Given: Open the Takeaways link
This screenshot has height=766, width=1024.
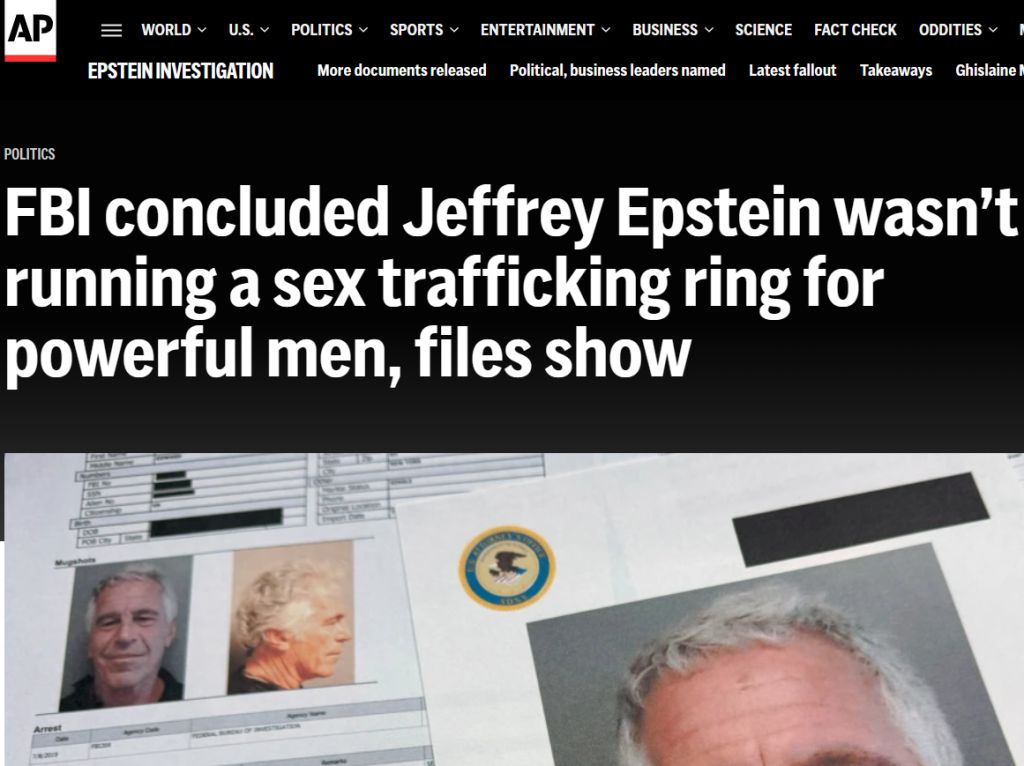Looking at the screenshot, I should (x=896, y=71).
